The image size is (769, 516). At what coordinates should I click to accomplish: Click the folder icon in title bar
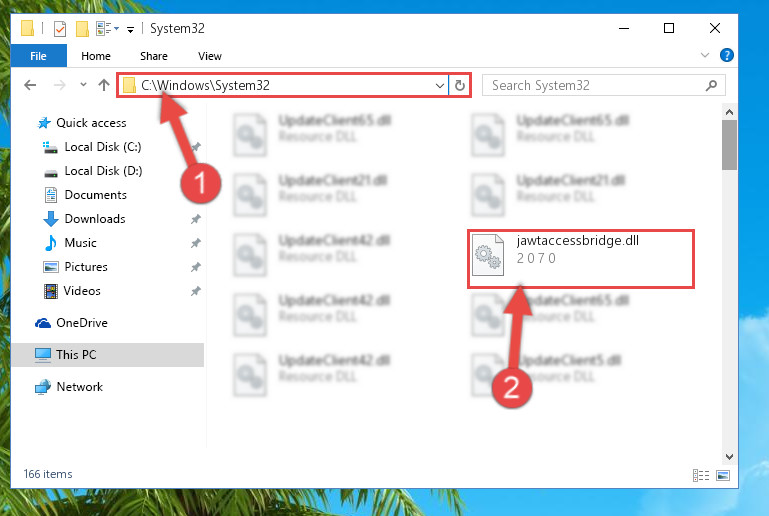tap(27, 28)
